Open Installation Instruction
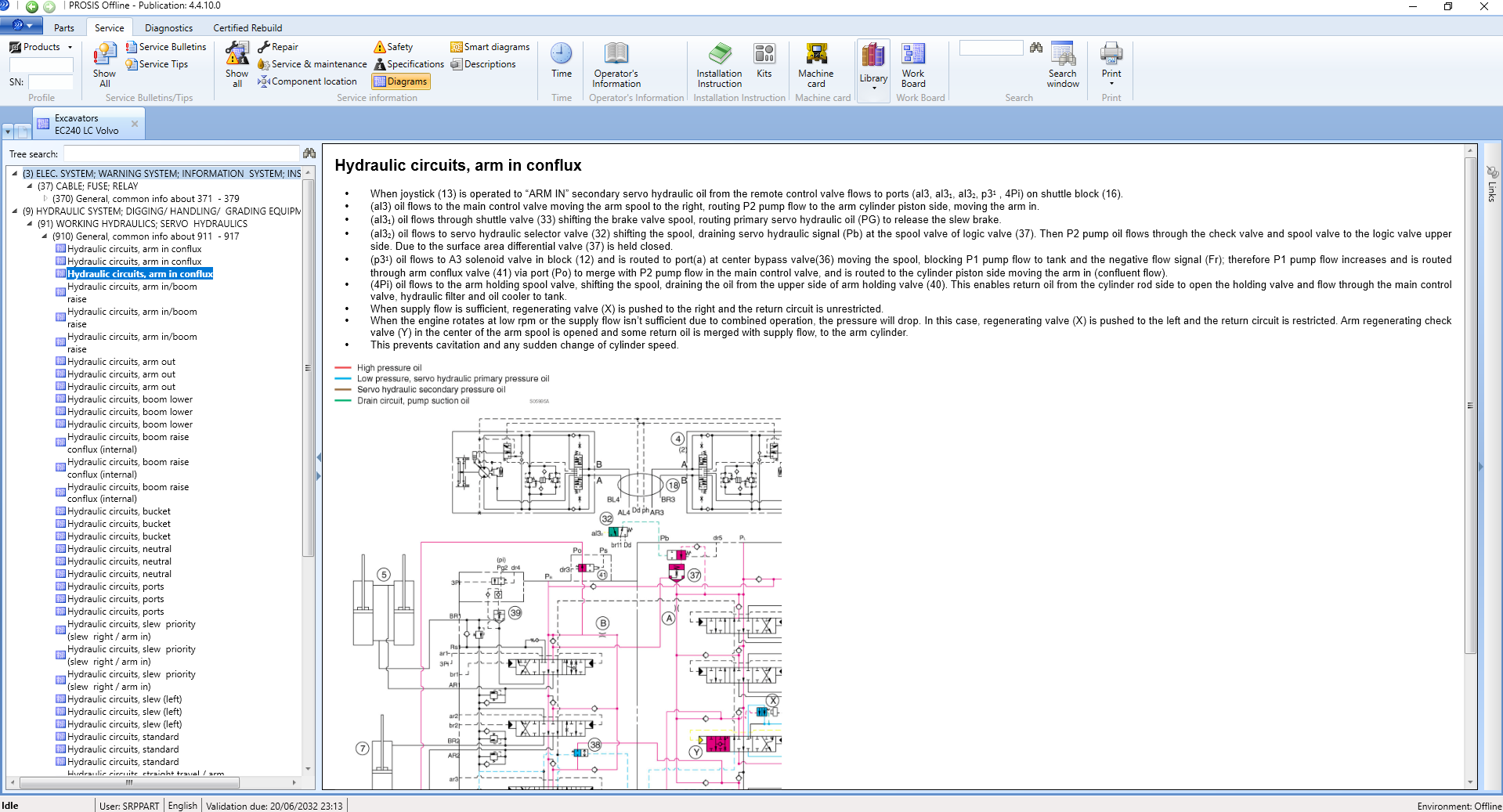The height and width of the screenshot is (812, 1503). coord(718,66)
